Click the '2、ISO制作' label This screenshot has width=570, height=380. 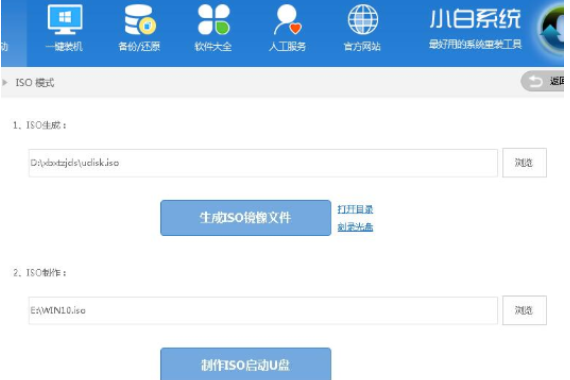(40, 273)
